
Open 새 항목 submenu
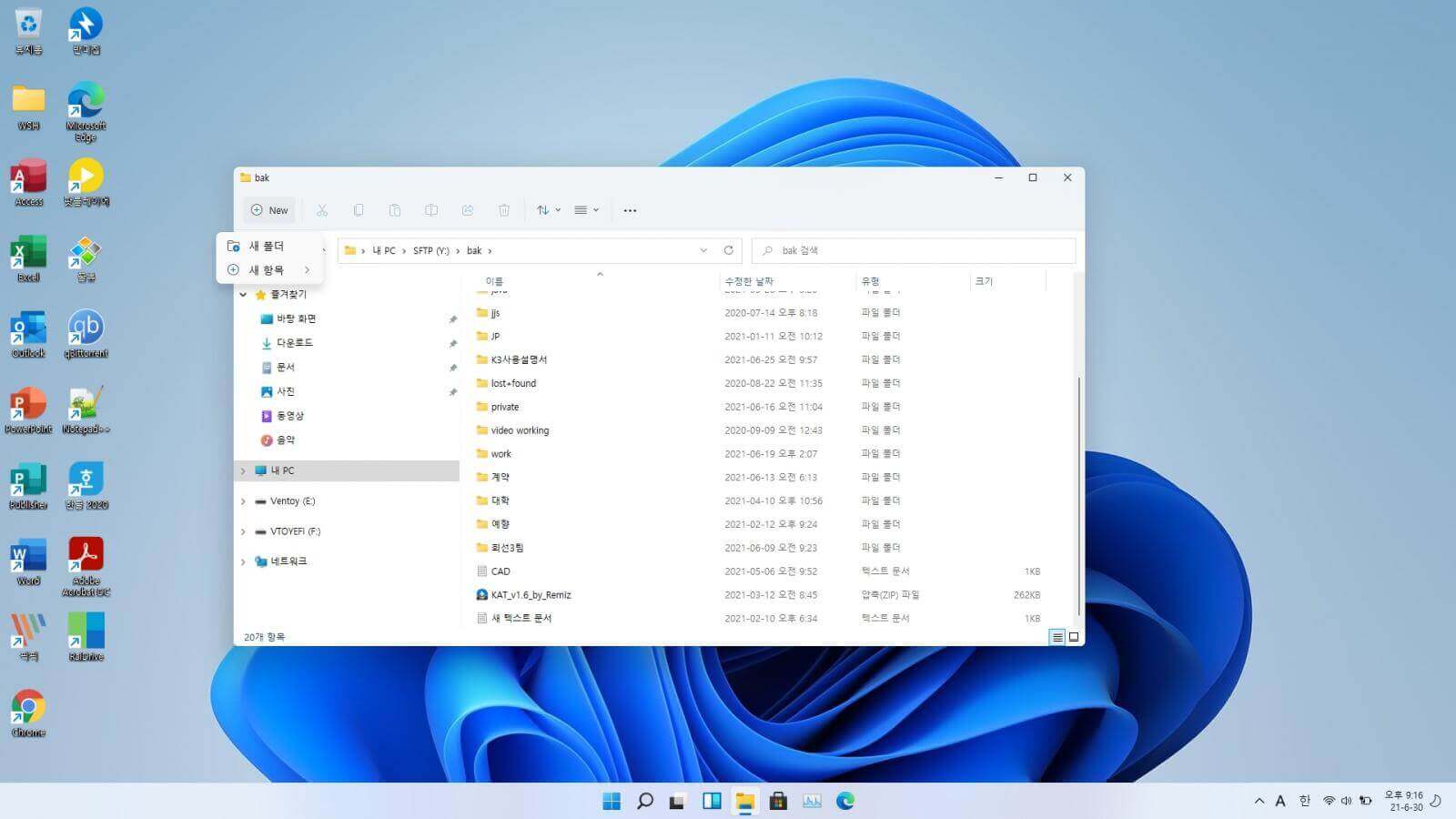(x=268, y=269)
